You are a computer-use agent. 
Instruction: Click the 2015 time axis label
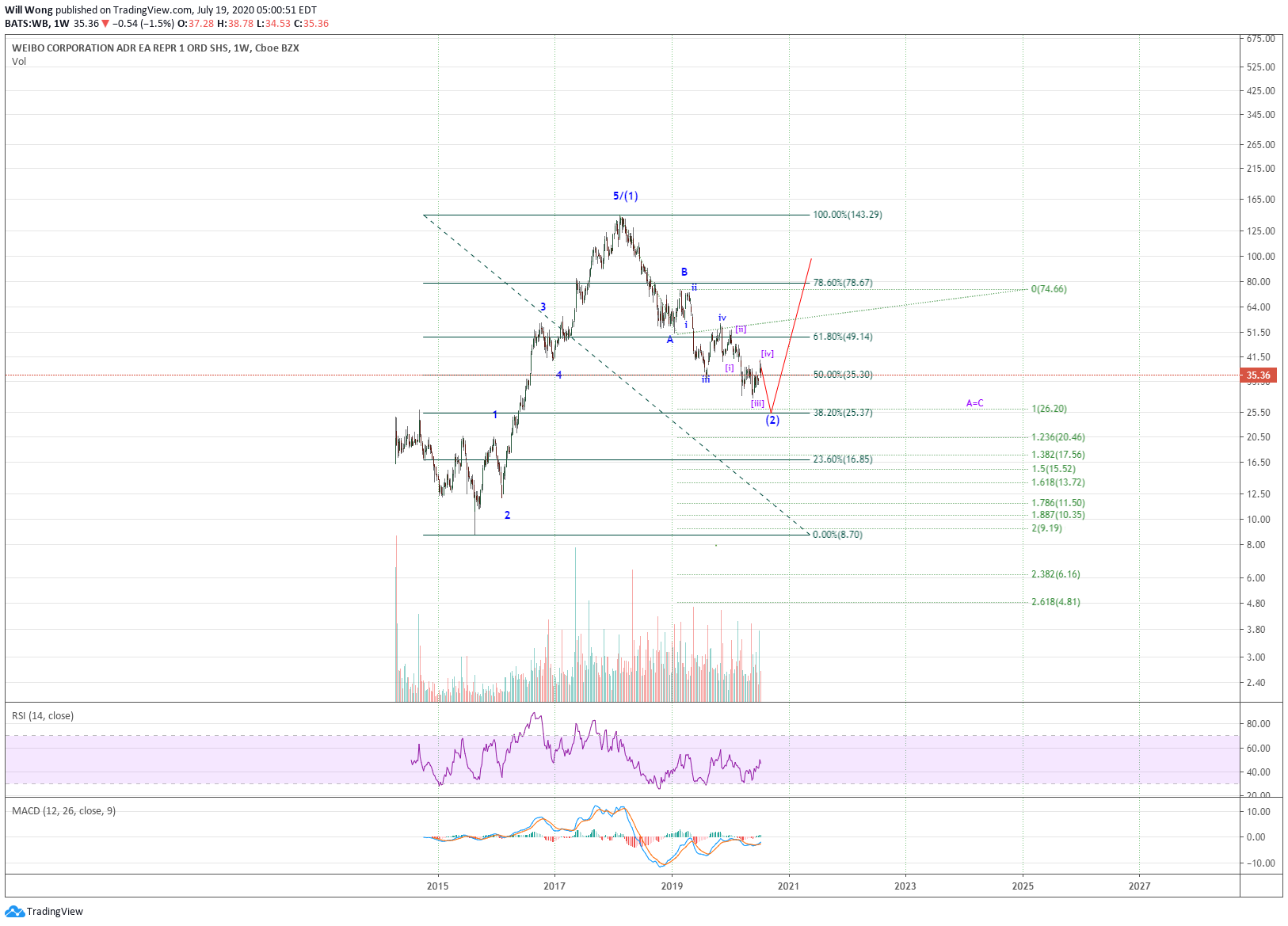click(x=438, y=886)
